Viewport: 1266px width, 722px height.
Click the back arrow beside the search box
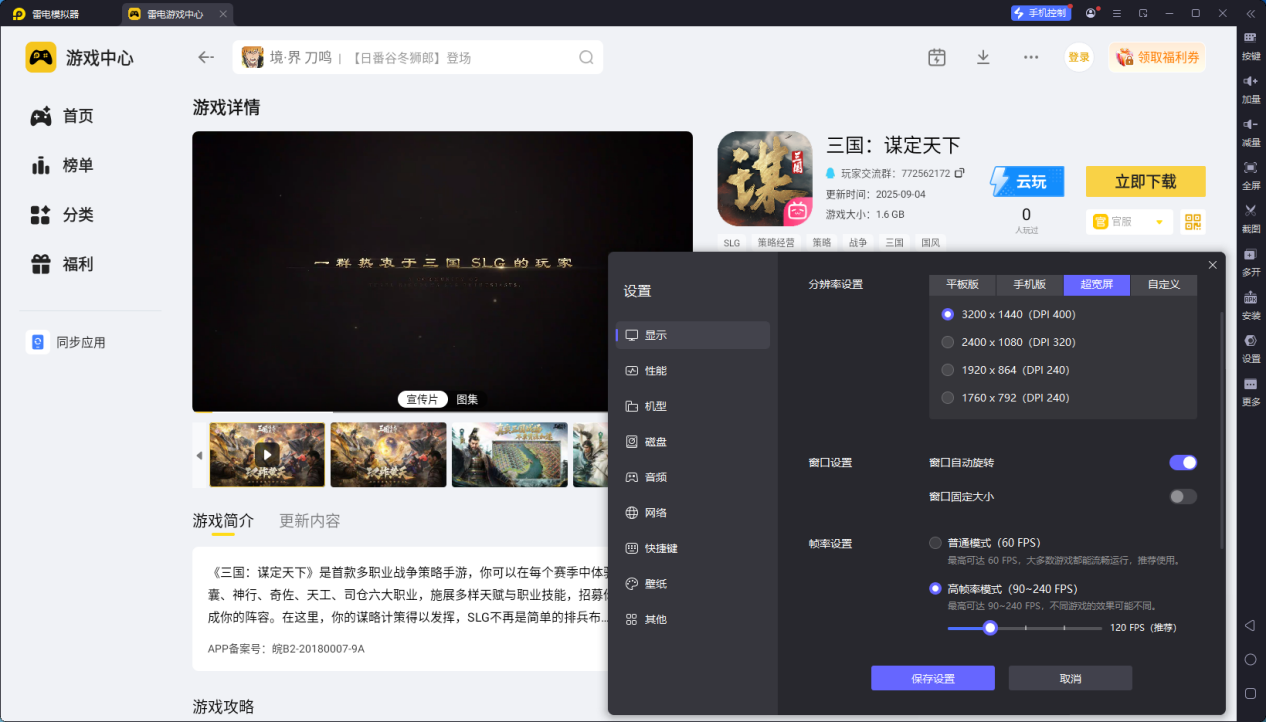206,57
